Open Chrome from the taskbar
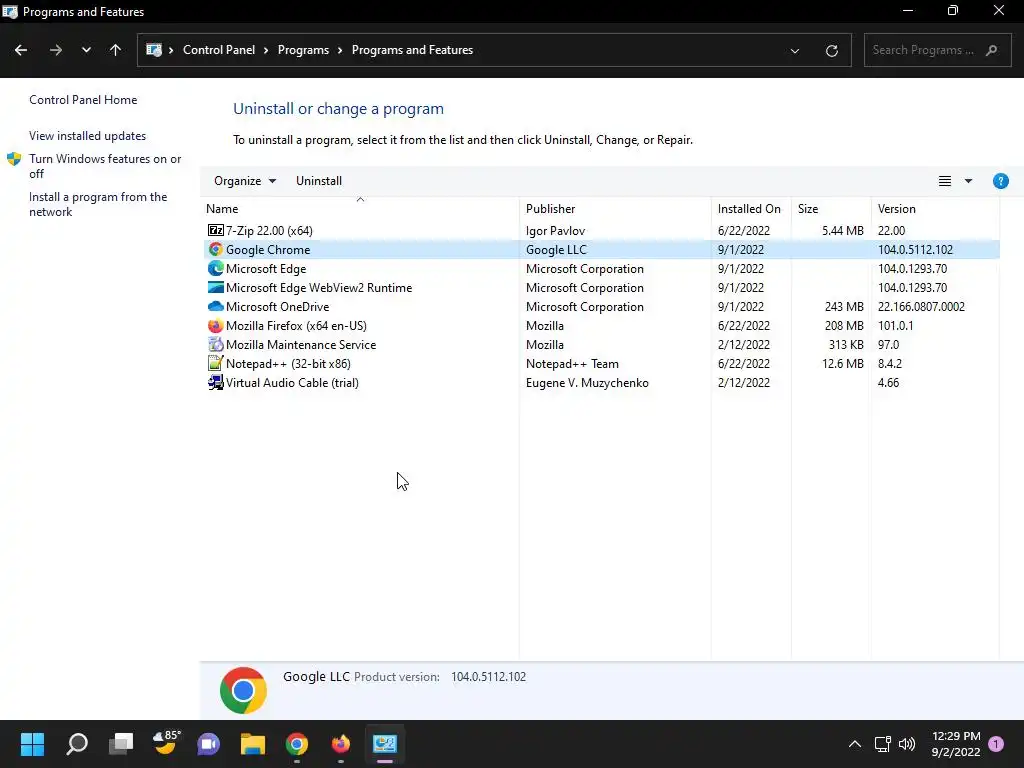Screen dimensions: 1024x768 296,744
